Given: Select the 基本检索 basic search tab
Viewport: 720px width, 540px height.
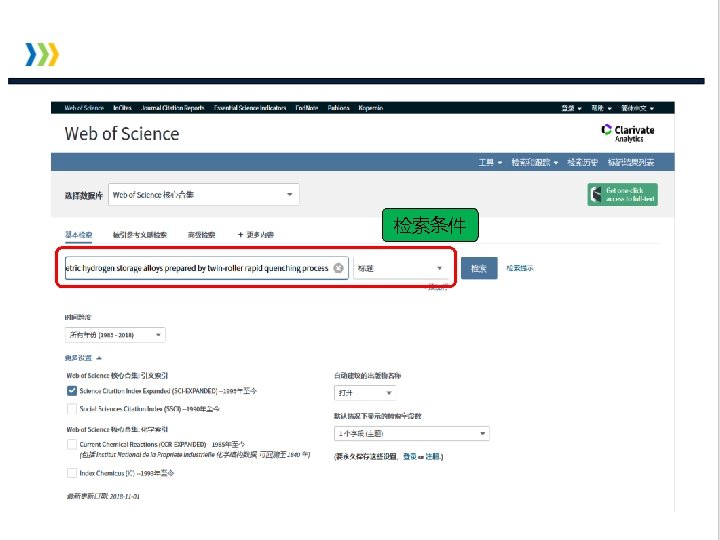Looking at the screenshot, I should click(x=79, y=235).
